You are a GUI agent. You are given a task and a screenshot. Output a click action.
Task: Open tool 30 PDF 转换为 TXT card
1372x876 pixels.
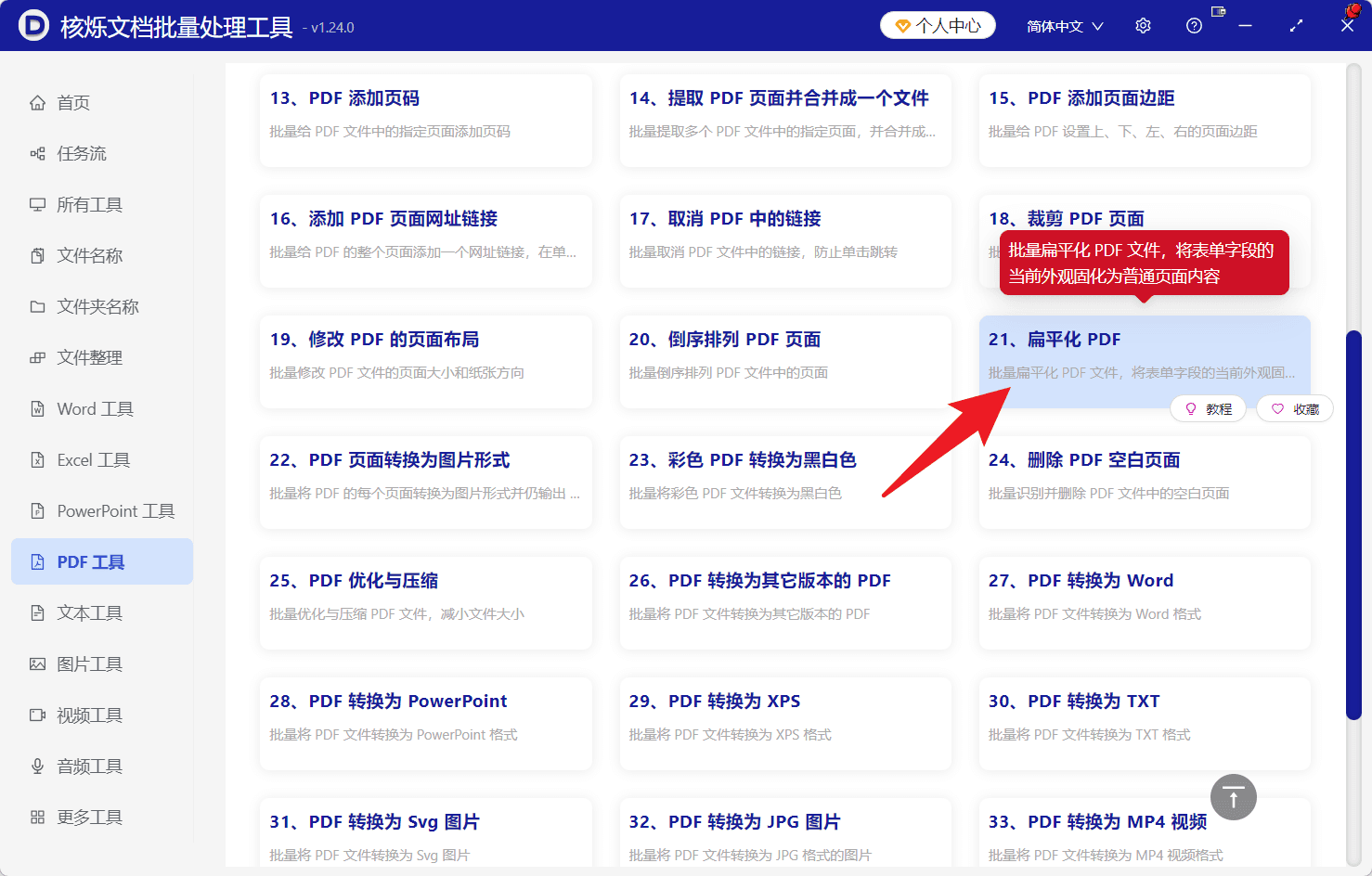coord(1145,724)
